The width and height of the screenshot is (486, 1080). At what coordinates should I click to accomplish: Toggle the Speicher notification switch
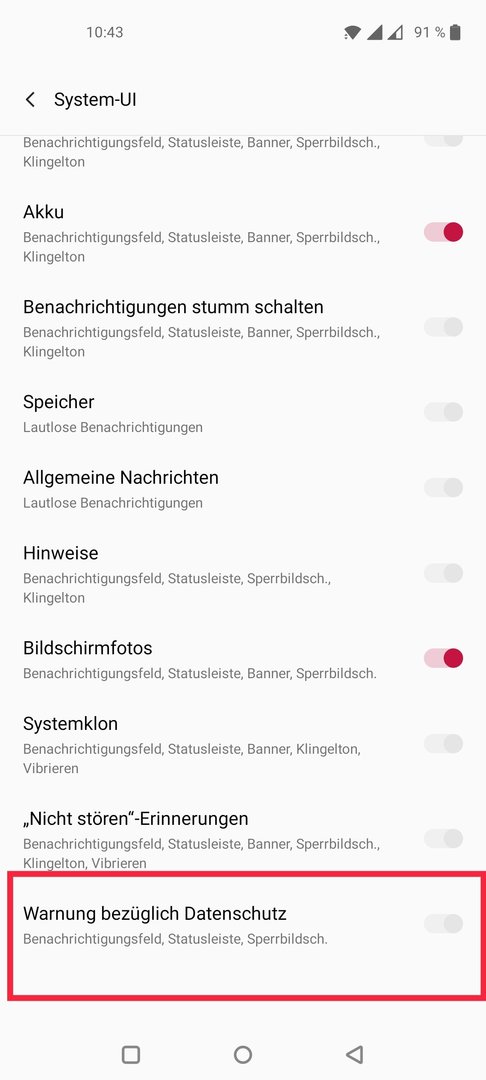[443, 413]
